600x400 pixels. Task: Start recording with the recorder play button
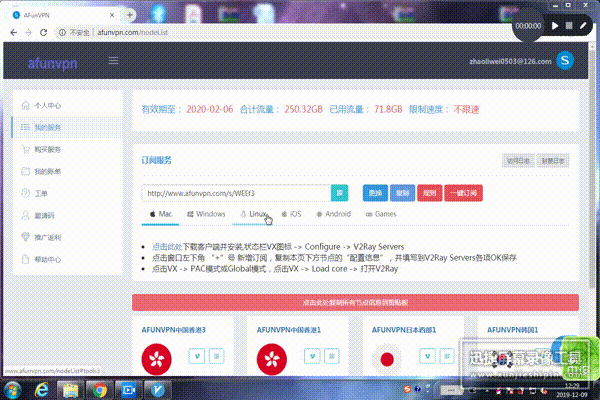coord(555,26)
